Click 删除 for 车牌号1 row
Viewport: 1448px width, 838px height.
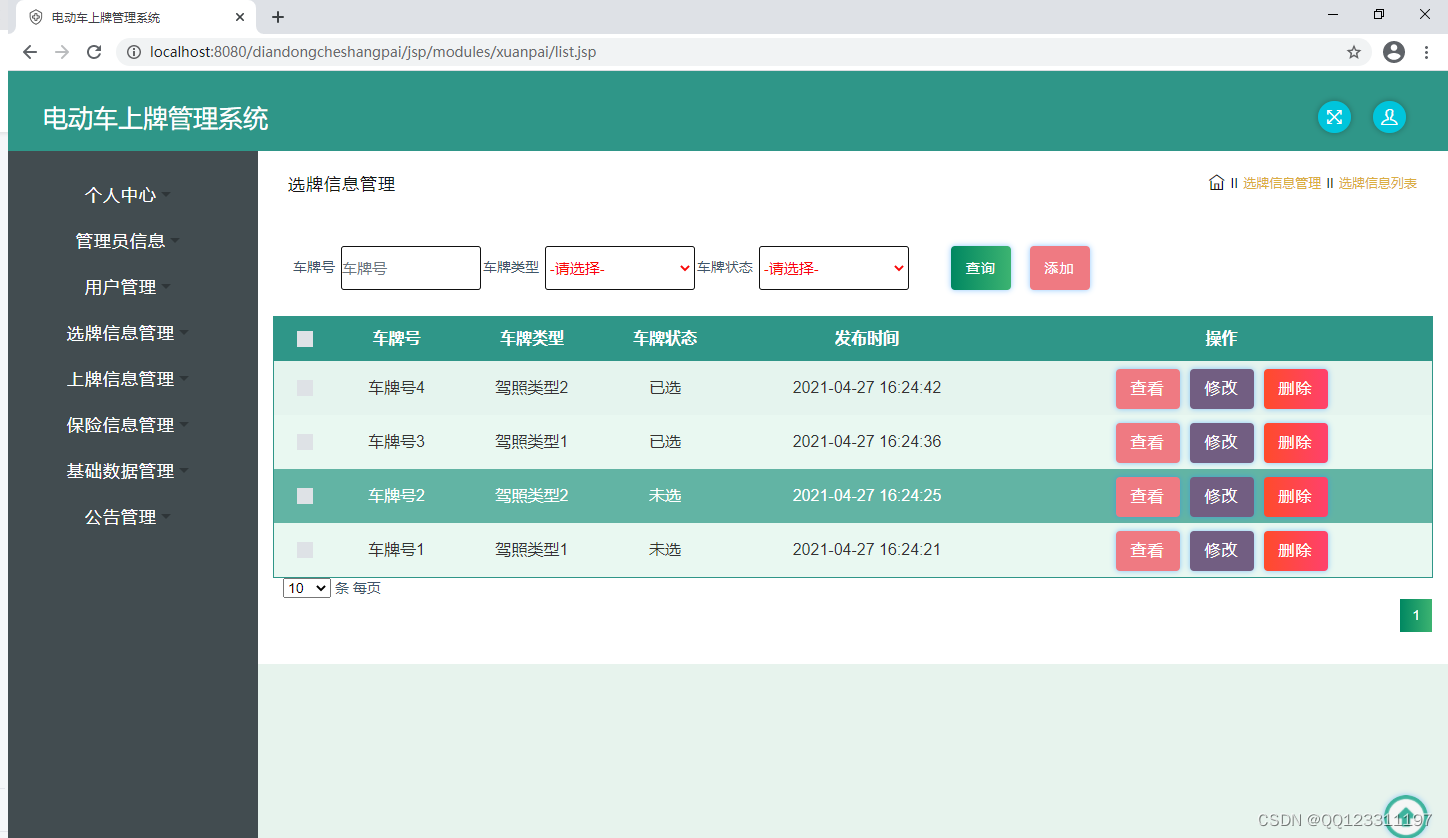[1296, 551]
